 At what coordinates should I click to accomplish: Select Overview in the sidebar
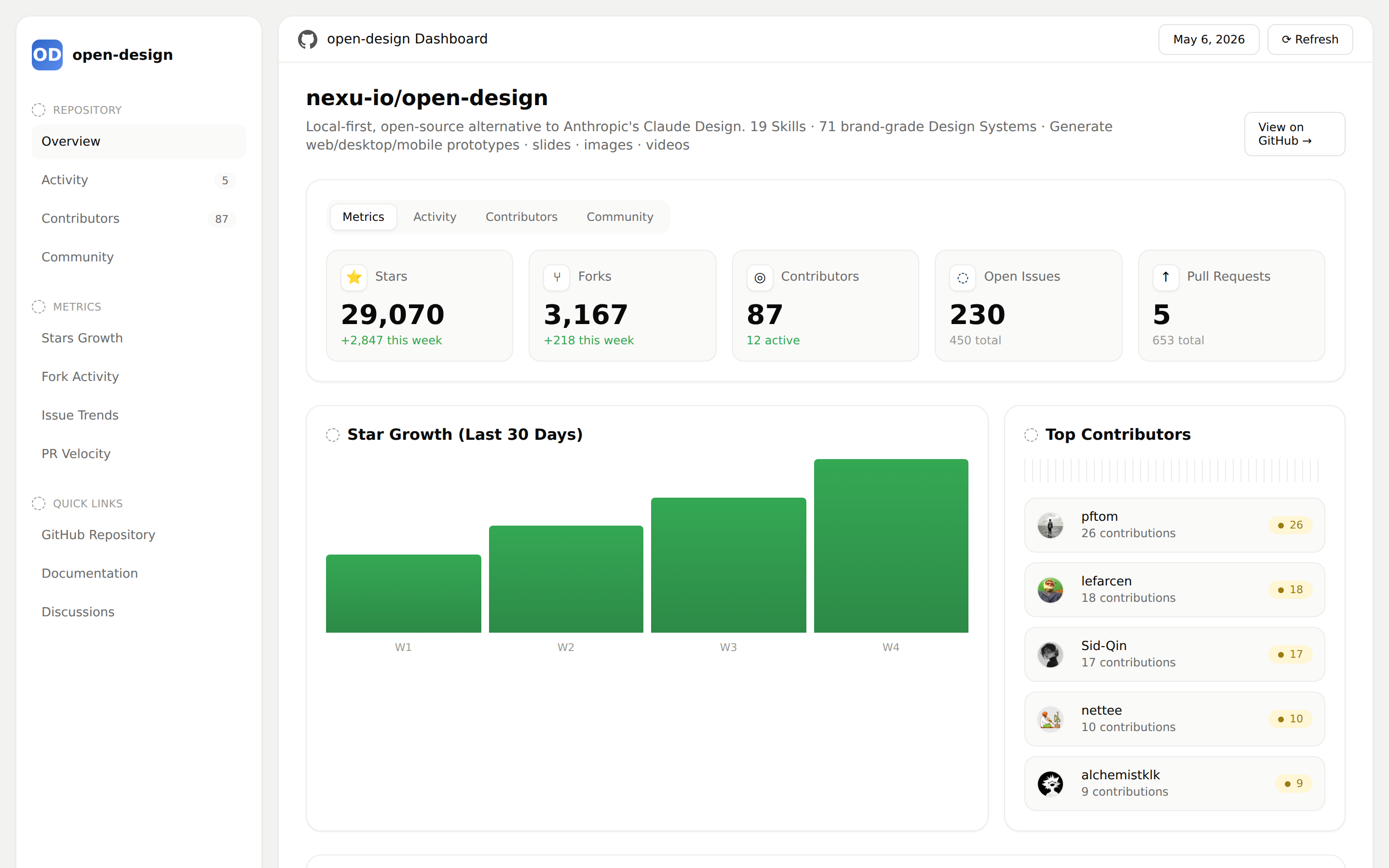pos(139,141)
